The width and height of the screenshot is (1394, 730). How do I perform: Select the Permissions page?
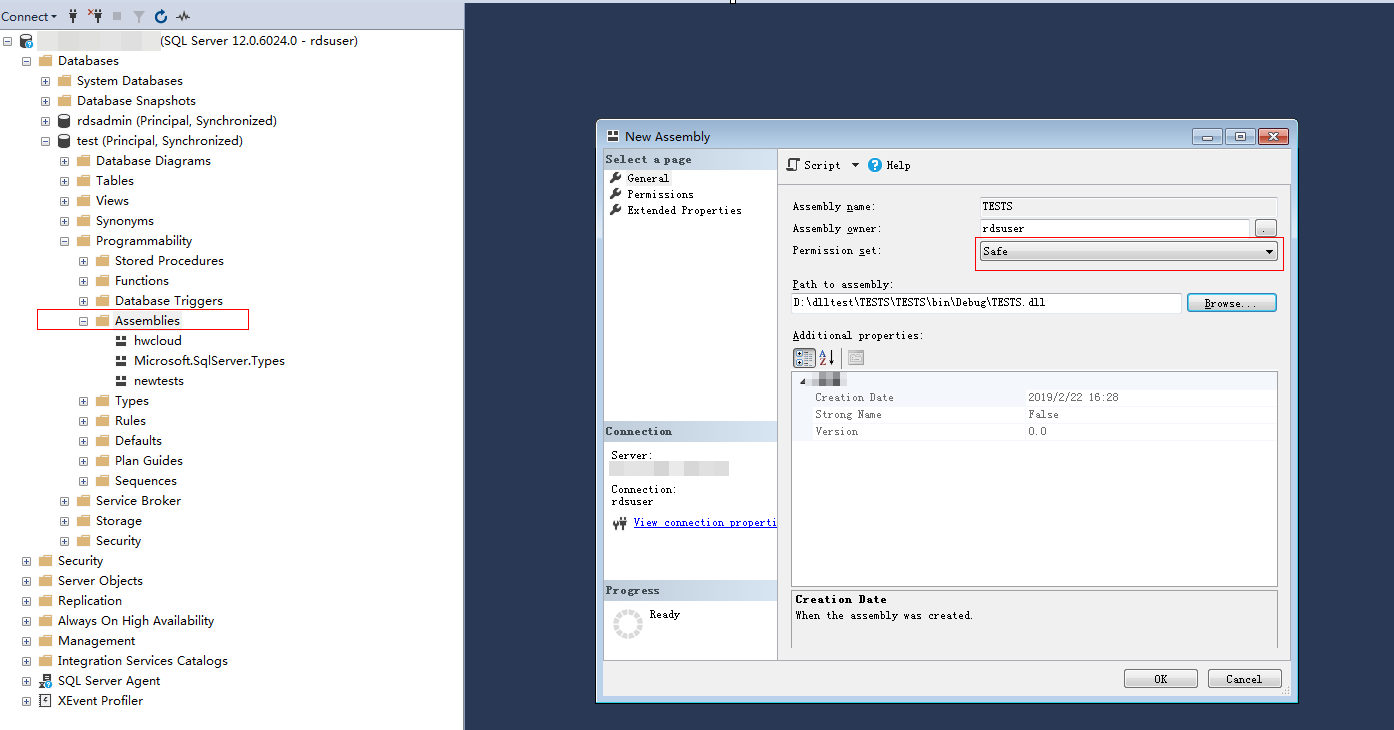(x=660, y=194)
